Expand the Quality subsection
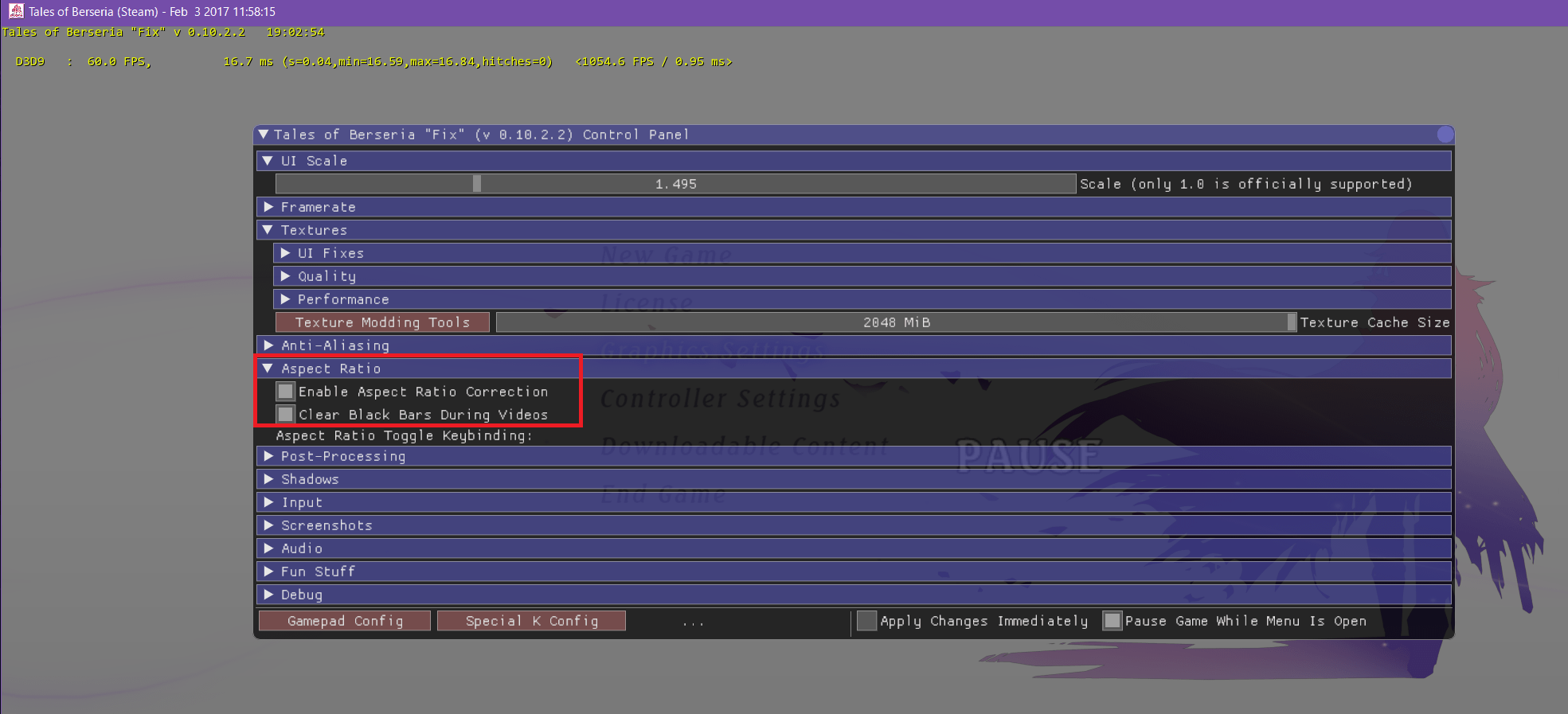Screen dimensions: 1568x714 [x=862, y=276]
